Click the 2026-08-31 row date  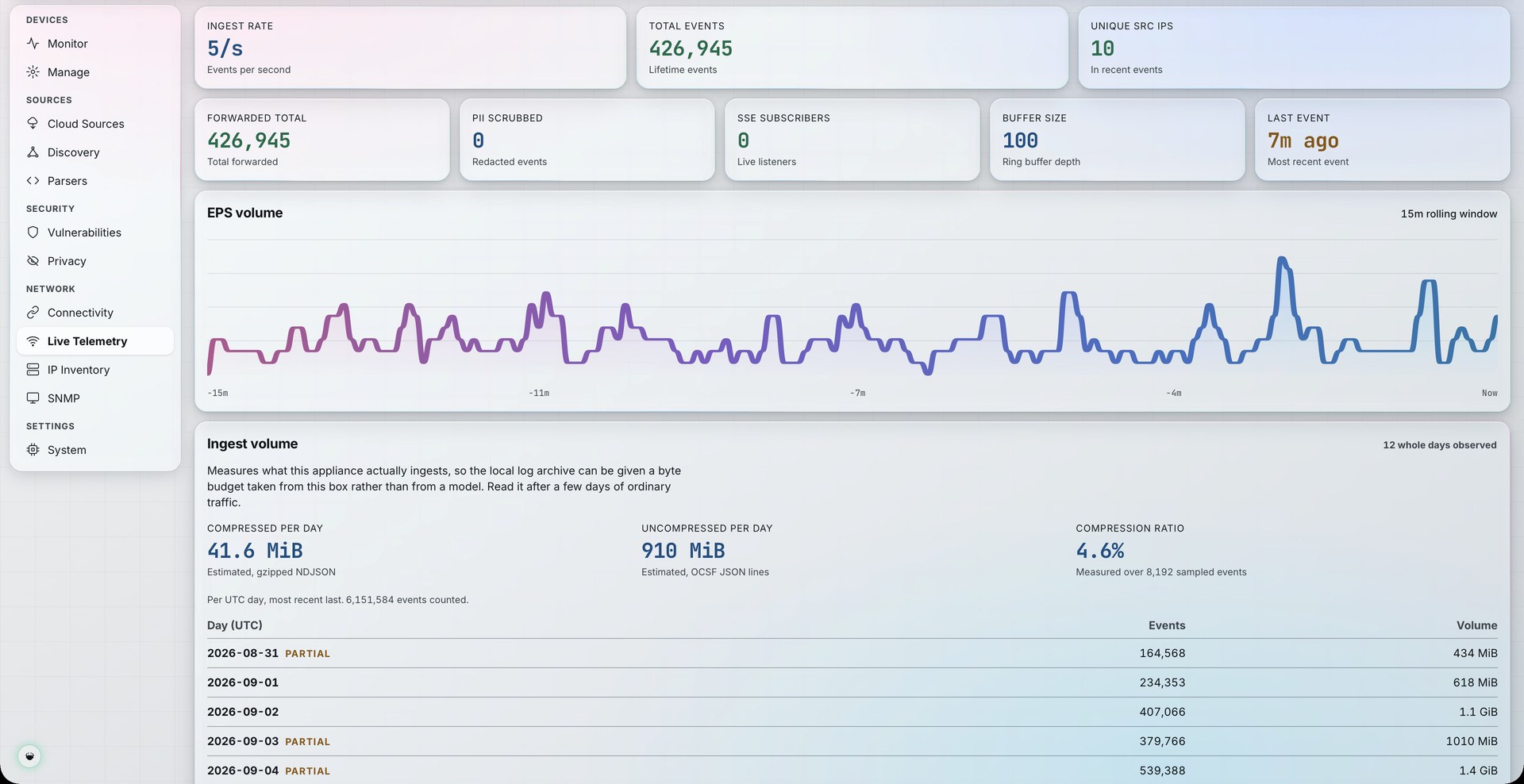[x=243, y=653]
